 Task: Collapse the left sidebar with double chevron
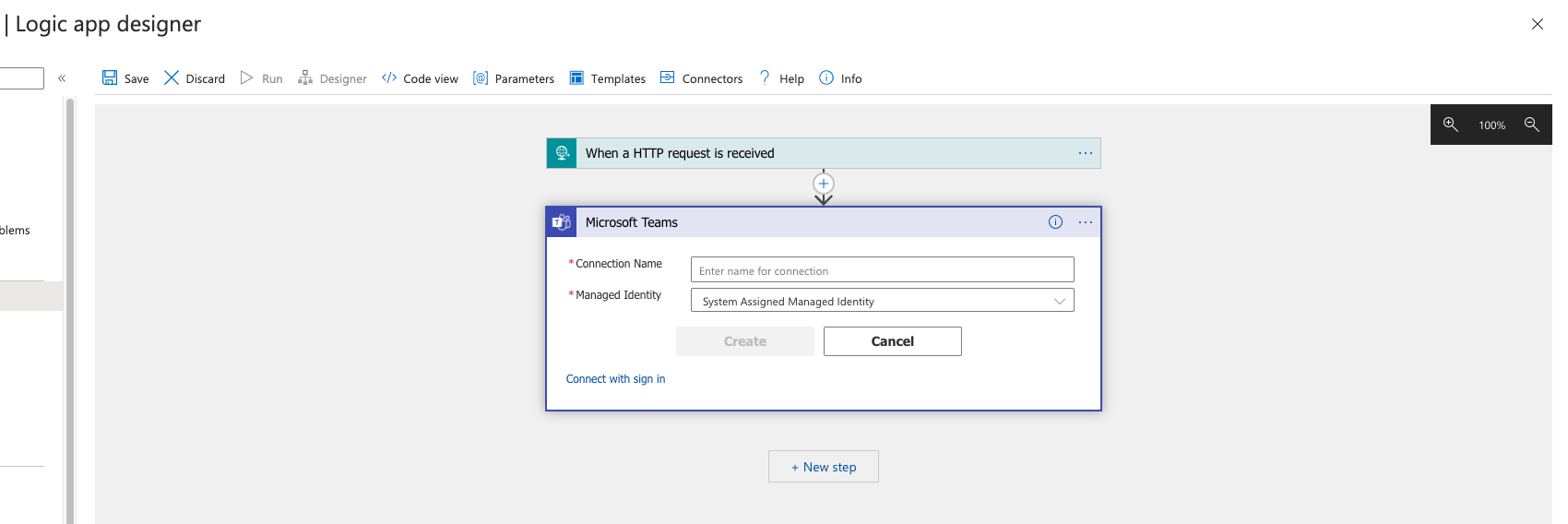[62, 78]
